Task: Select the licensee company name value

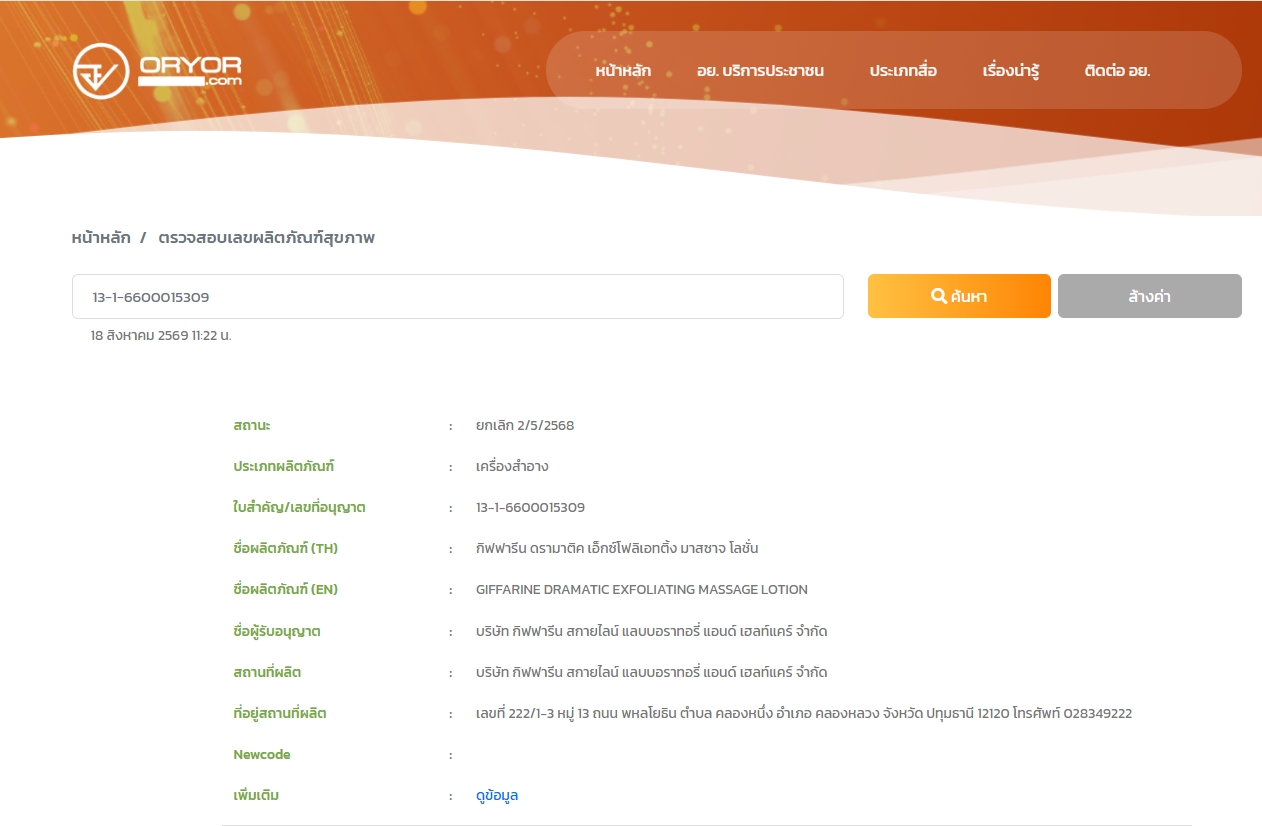Action: coord(651,631)
